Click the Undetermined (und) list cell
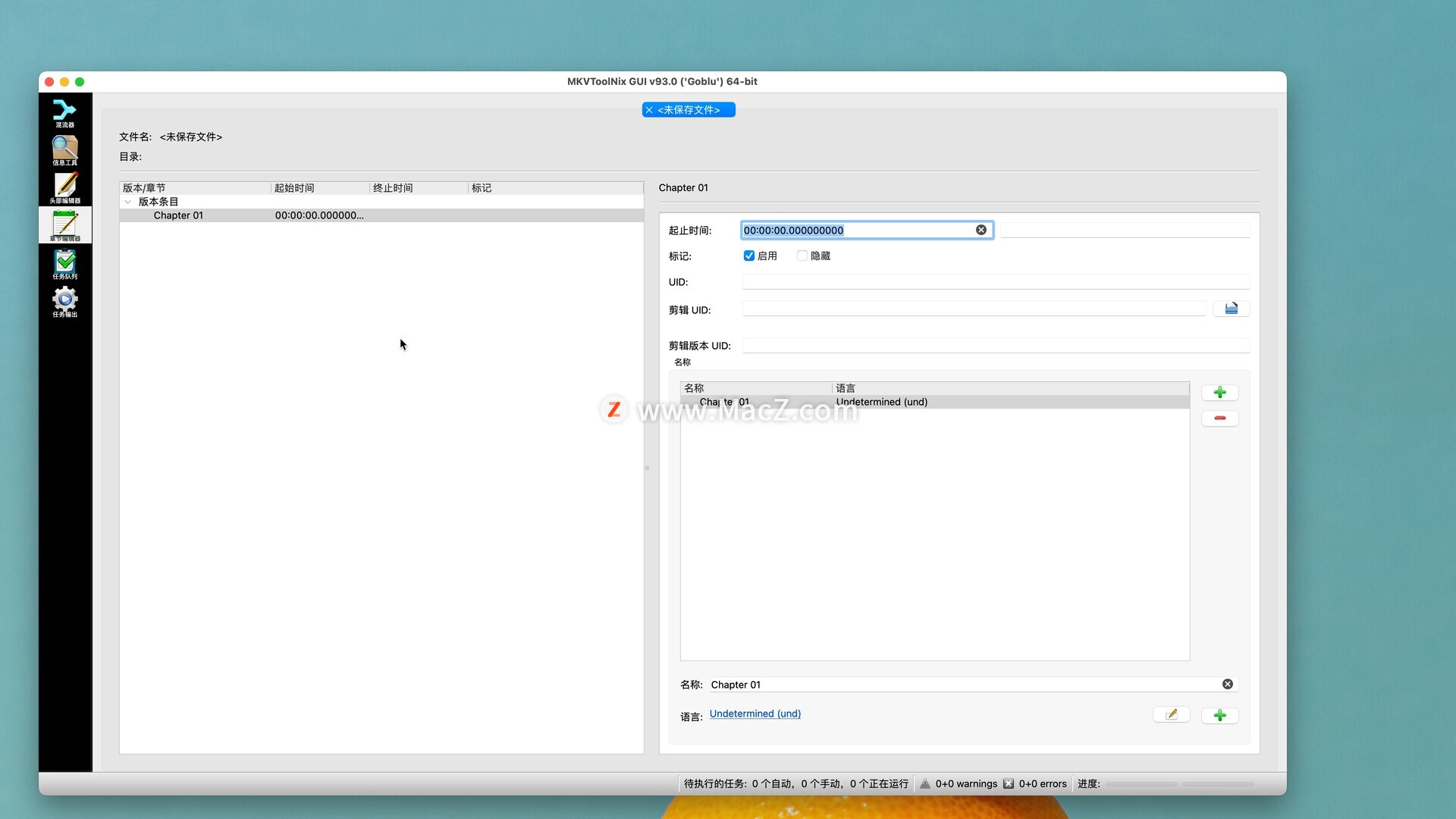 click(881, 402)
